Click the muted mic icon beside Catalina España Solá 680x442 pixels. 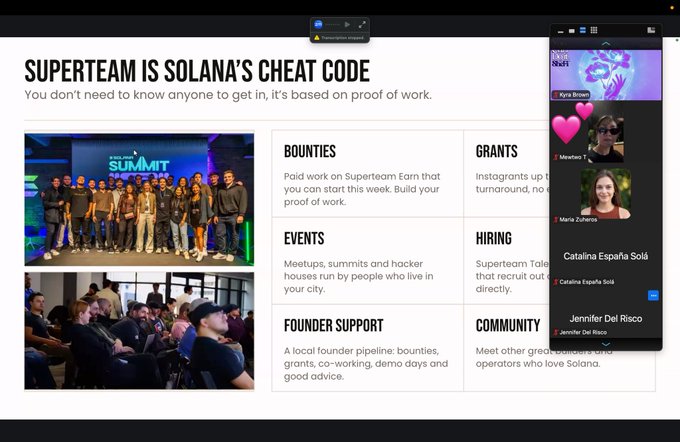tap(556, 282)
